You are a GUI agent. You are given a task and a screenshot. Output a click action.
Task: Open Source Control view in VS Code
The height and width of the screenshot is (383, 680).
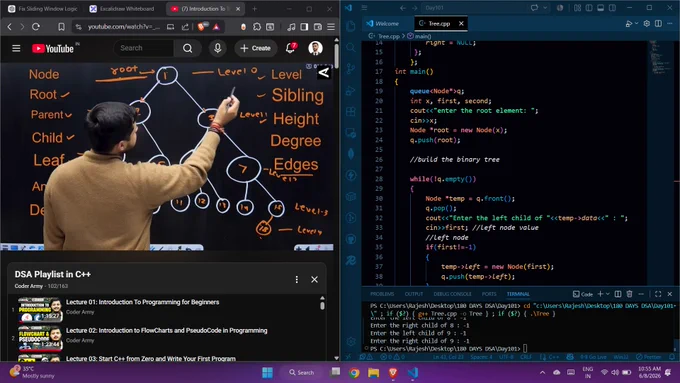351,69
